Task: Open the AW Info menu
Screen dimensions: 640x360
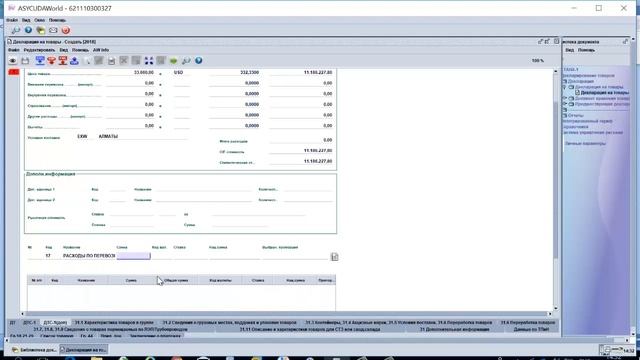Action: click(x=101, y=50)
